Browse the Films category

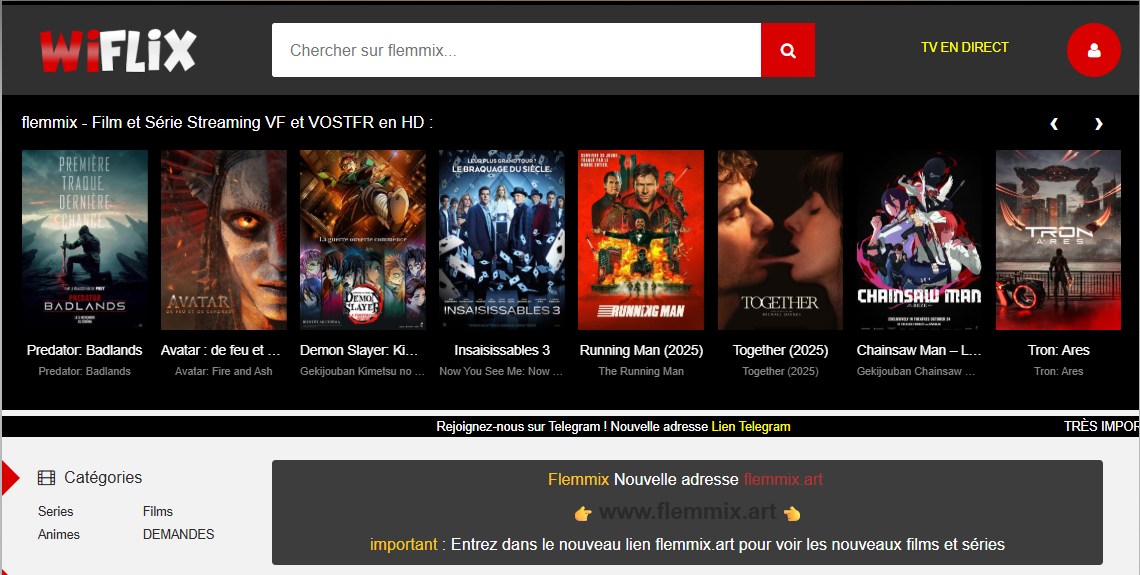coord(158,511)
